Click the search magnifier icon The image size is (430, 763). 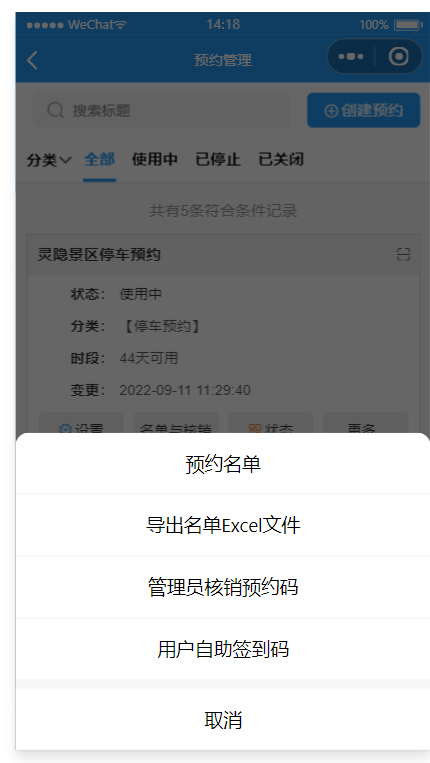point(55,110)
